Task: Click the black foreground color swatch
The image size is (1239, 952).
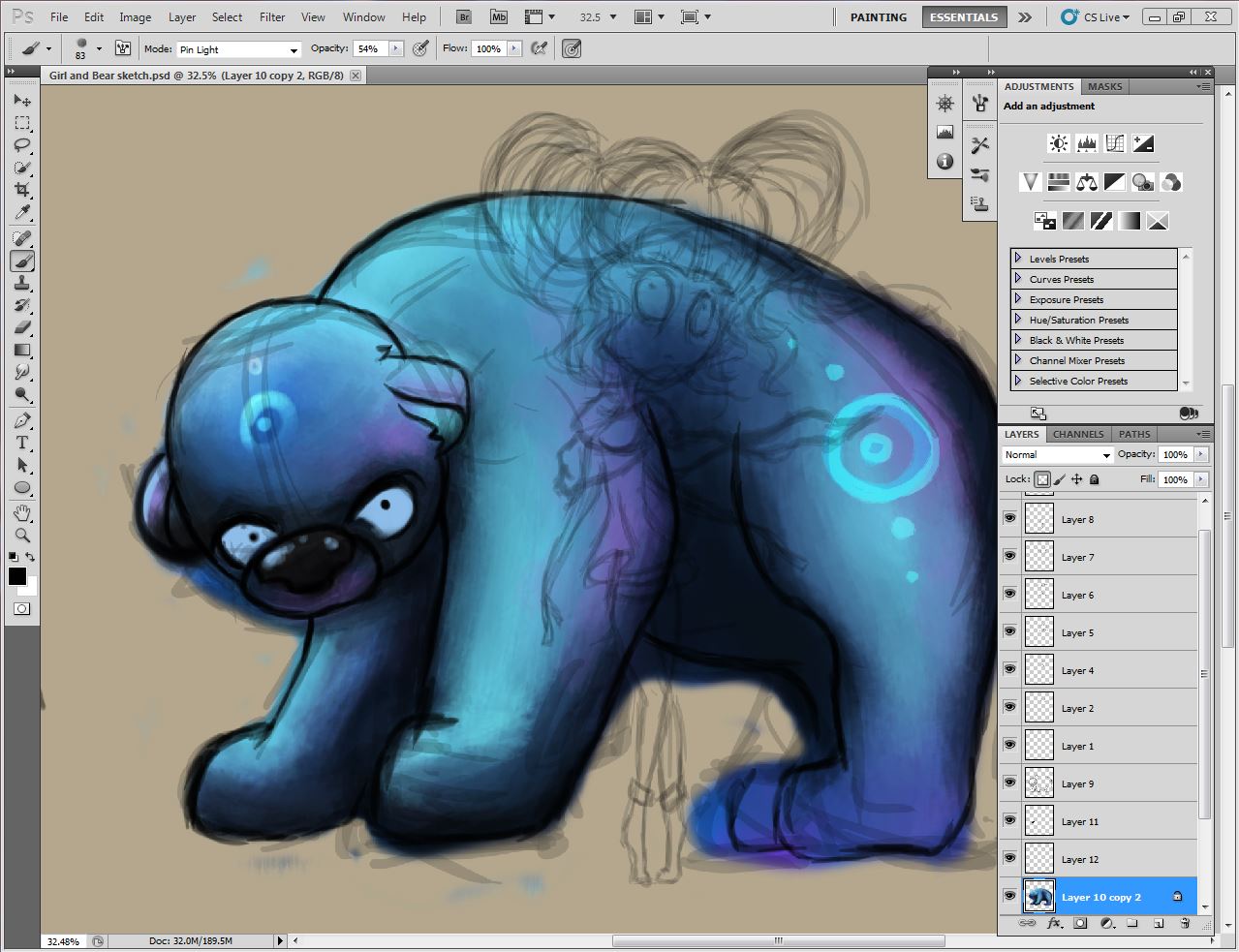Action: tap(17, 577)
